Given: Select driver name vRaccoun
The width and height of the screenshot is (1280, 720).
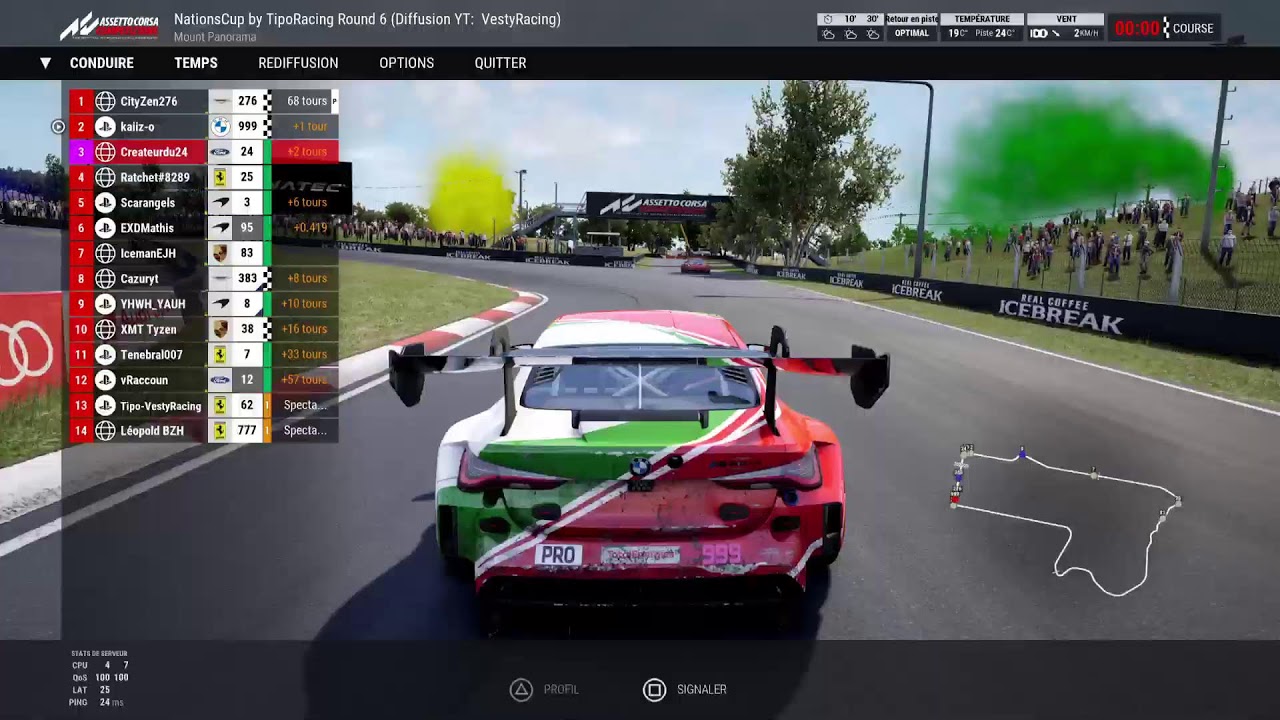Looking at the screenshot, I should 144,380.
